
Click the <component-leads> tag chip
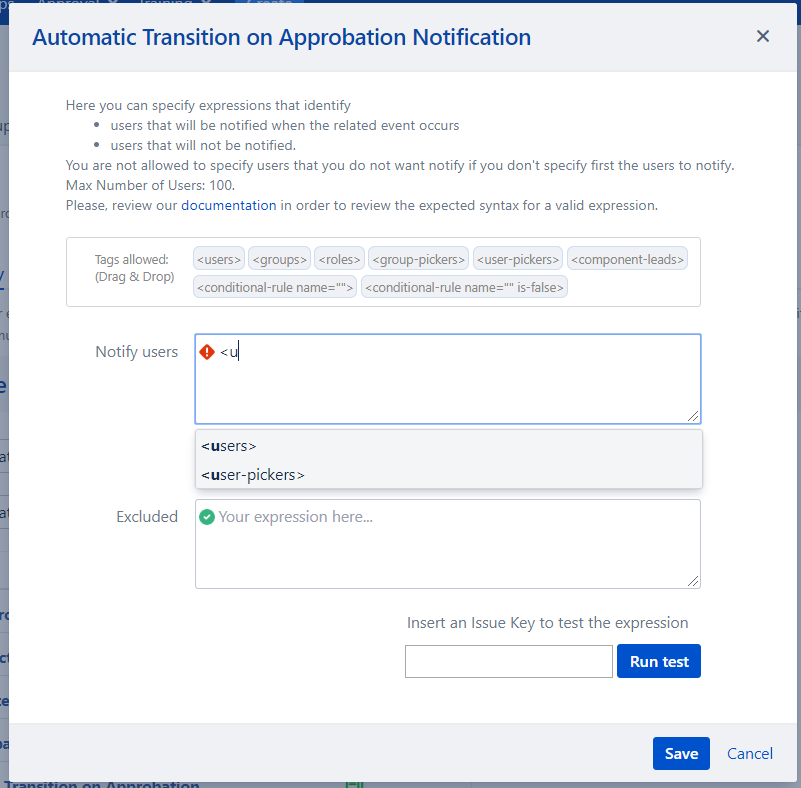click(x=628, y=259)
